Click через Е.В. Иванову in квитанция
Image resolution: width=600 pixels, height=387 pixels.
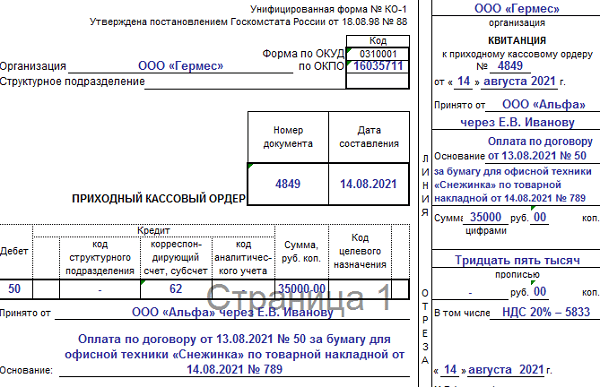[x=517, y=122]
